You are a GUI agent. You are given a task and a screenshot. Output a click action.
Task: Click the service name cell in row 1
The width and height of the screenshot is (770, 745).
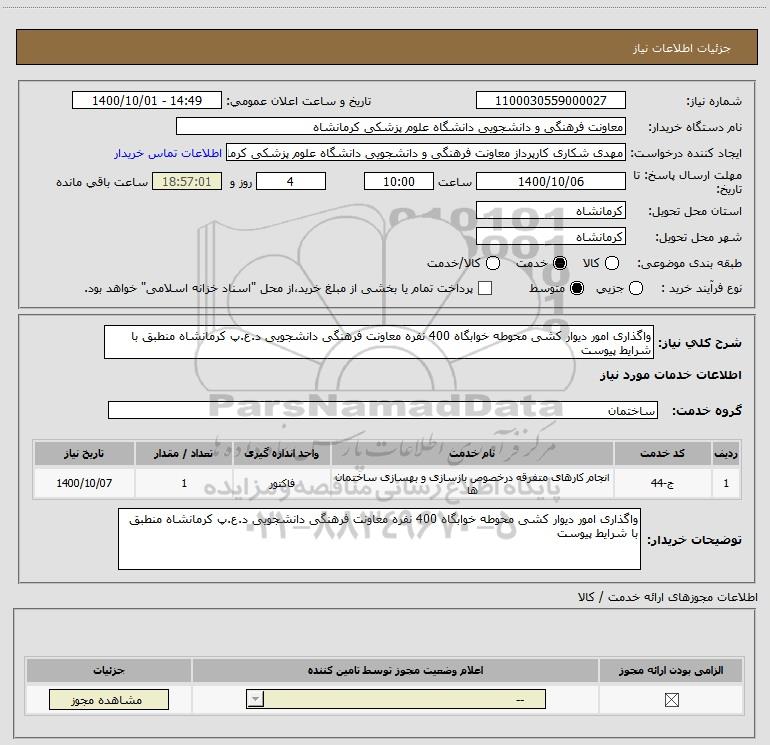tap(472, 483)
